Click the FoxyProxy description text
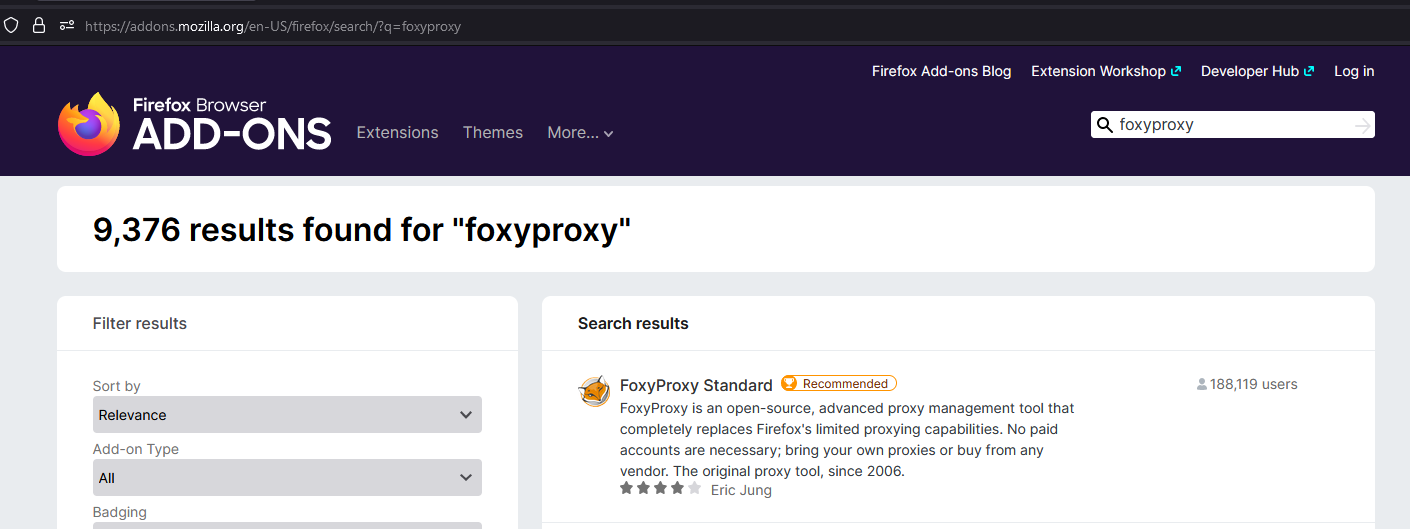Viewport: 1410px width, 529px height. (x=847, y=439)
